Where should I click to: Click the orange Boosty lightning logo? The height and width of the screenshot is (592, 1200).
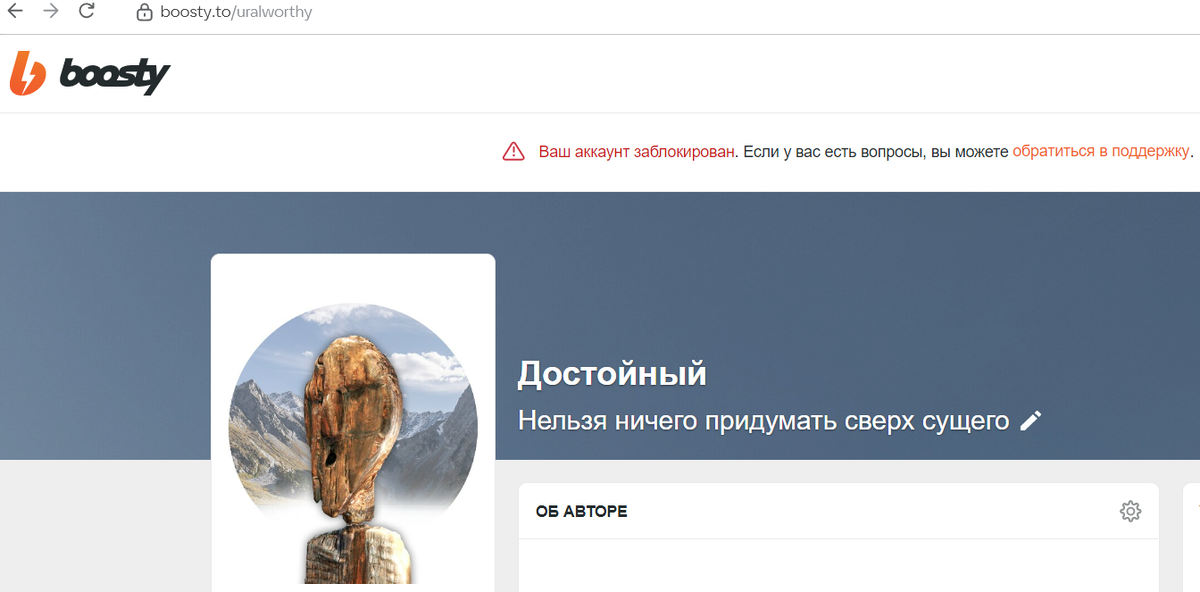(x=26, y=72)
